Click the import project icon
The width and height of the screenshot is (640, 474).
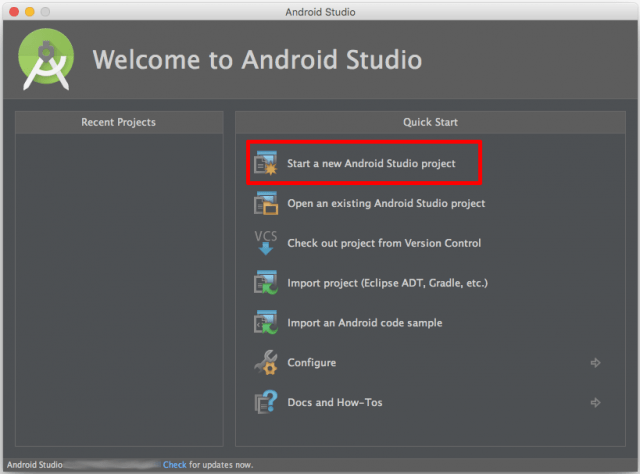(x=265, y=283)
